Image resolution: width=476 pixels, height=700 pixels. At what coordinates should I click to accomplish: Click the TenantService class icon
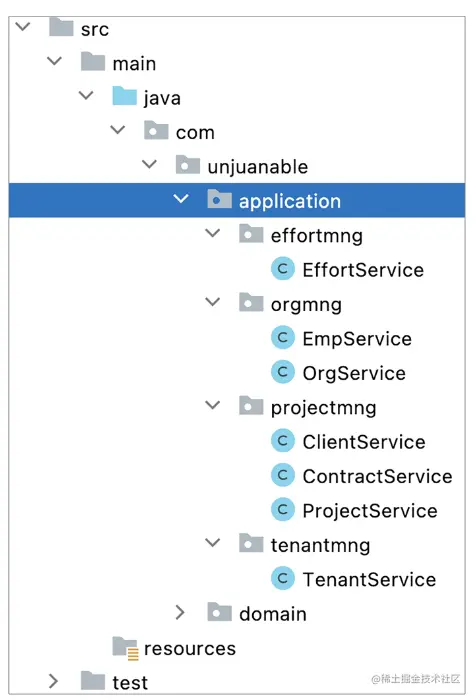[x=283, y=578]
